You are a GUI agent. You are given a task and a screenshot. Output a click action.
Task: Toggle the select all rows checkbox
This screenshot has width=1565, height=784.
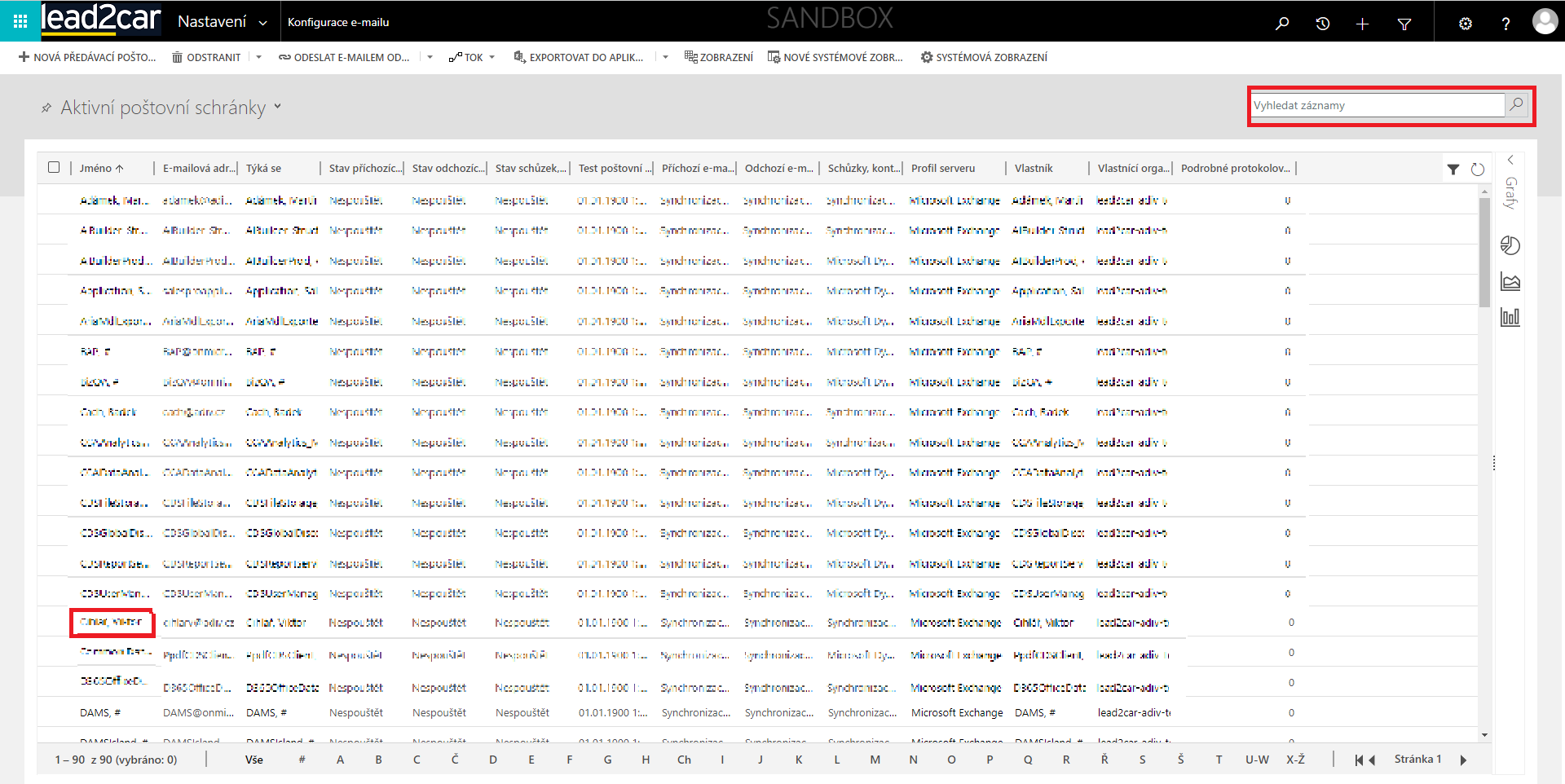[x=54, y=167]
